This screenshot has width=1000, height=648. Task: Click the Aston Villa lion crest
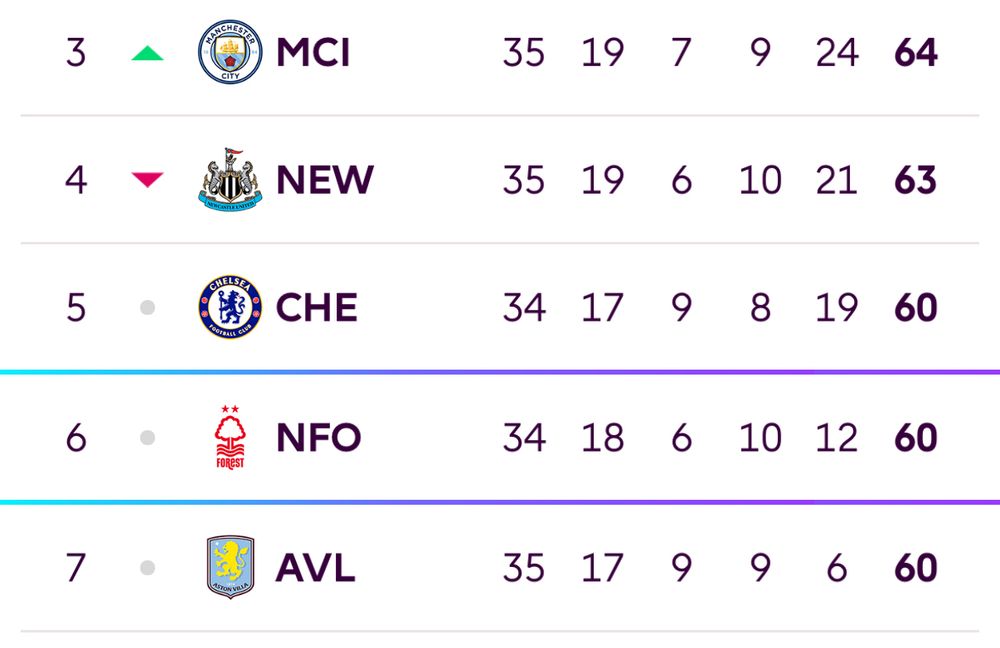pyautogui.click(x=230, y=567)
